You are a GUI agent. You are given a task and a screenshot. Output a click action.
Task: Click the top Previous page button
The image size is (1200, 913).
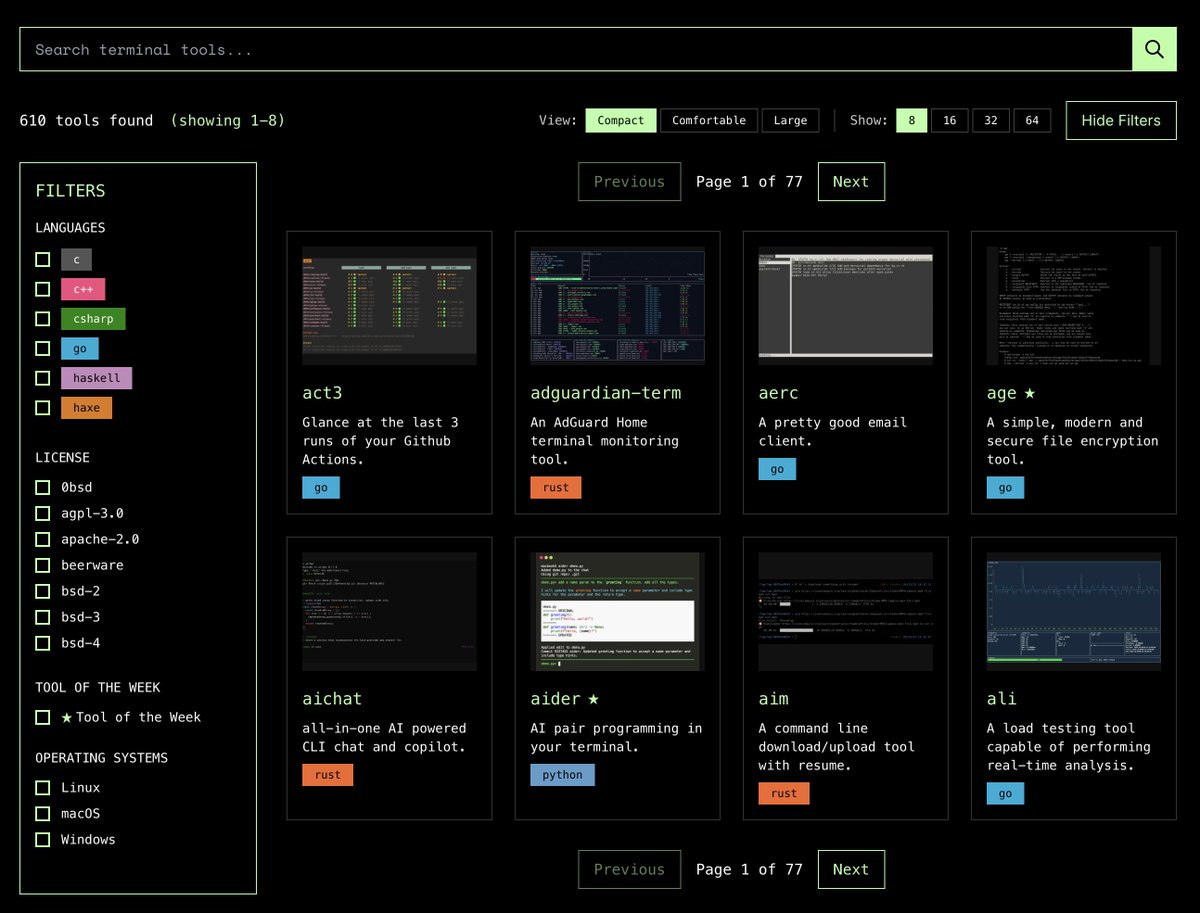[629, 181]
